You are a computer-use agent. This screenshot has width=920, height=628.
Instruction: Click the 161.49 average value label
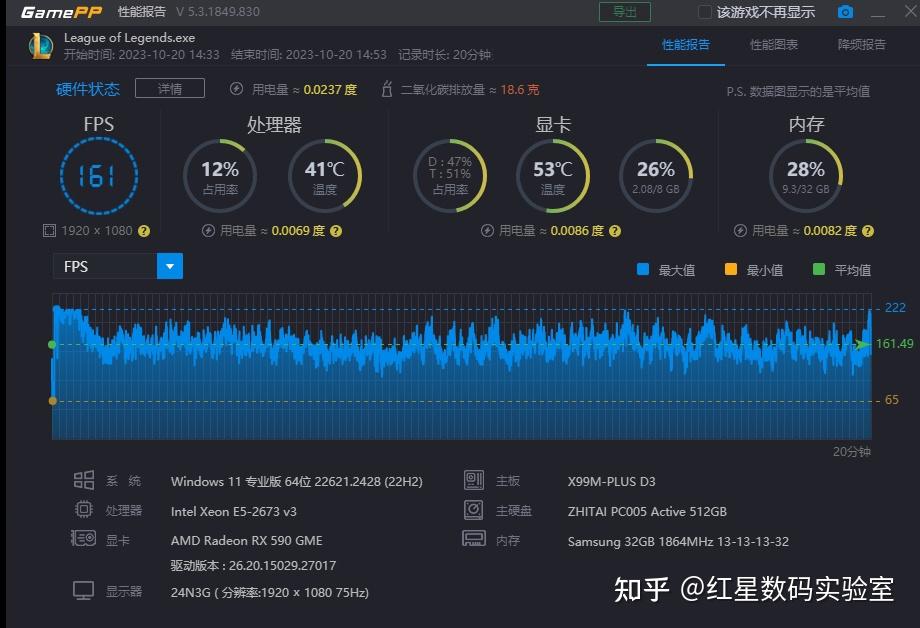[894, 344]
